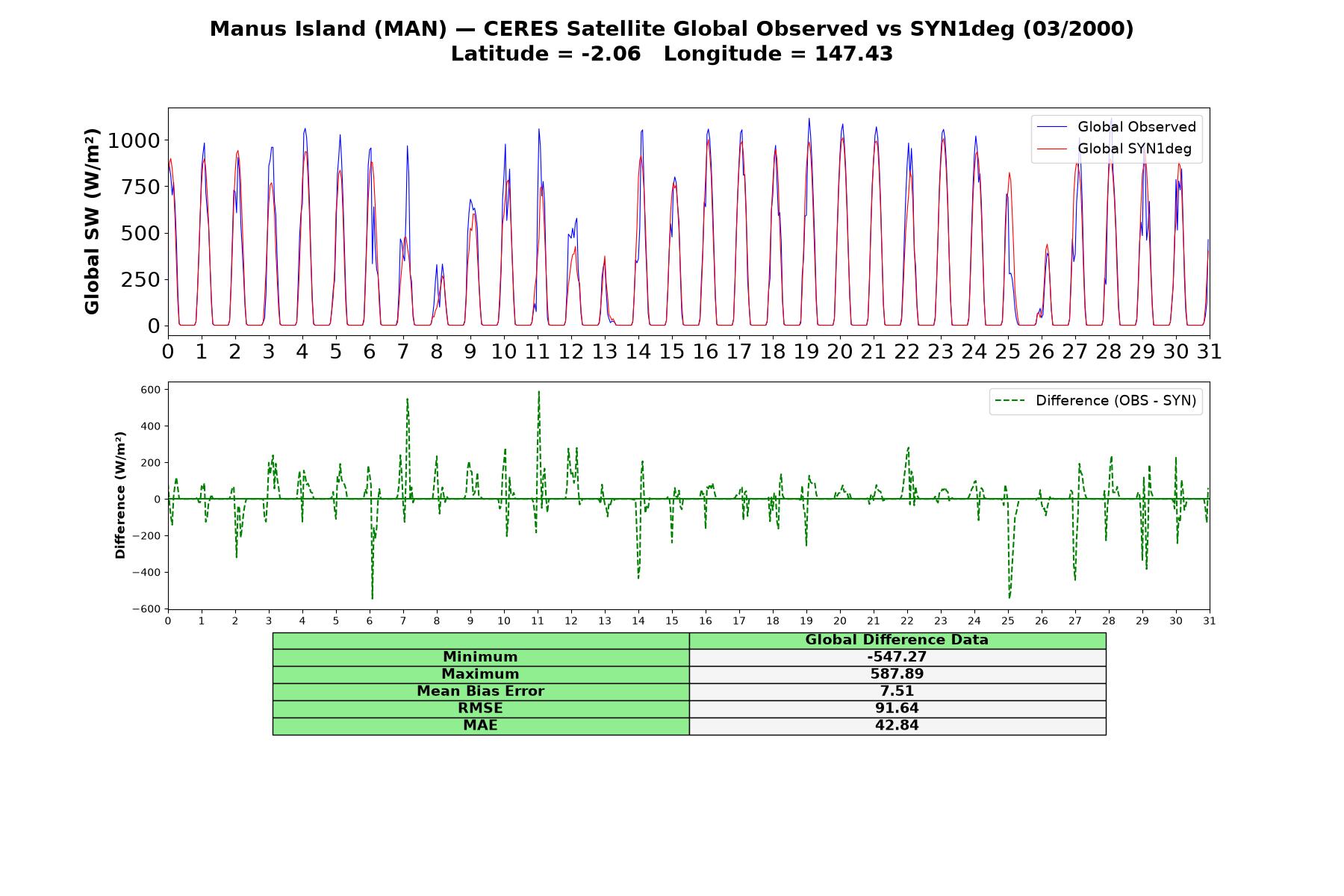The image size is (1344, 896).
Task: Click the −600 tick on difference axis
Action: [x=146, y=609]
